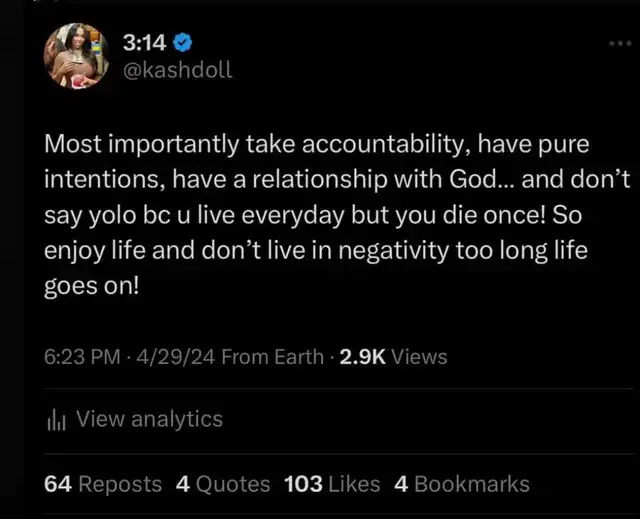The height and width of the screenshot is (519, 640).
Task: Click the 6:23 PM post time
Action: click(84, 357)
